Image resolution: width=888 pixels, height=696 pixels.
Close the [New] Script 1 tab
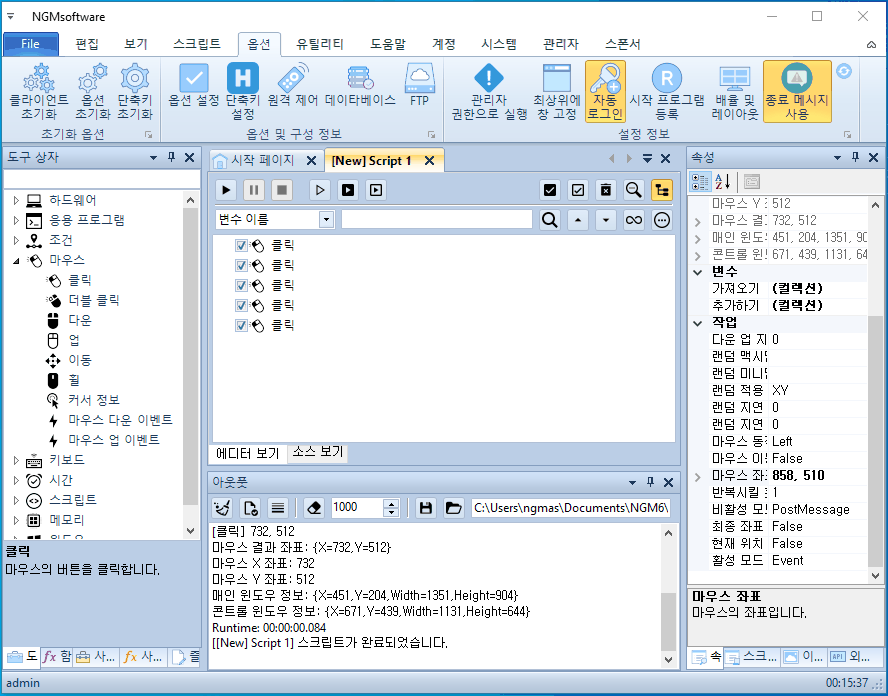pyautogui.click(x=430, y=161)
